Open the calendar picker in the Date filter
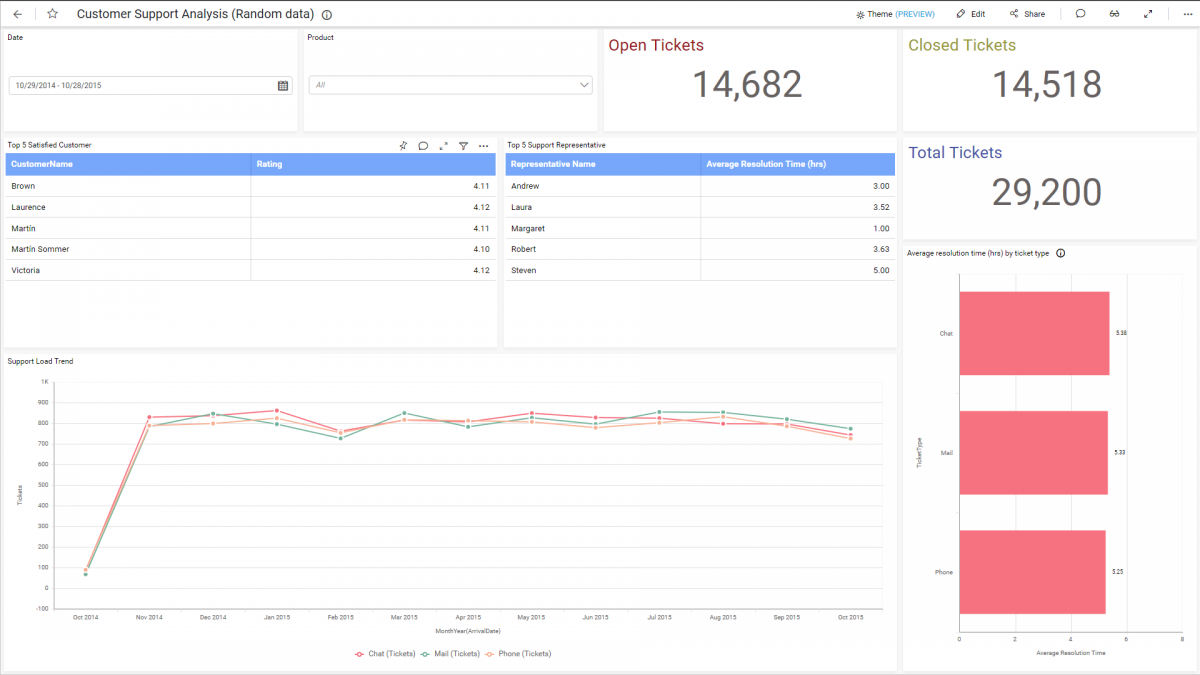Image resolution: width=1200 pixels, height=675 pixels. [x=283, y=85]
